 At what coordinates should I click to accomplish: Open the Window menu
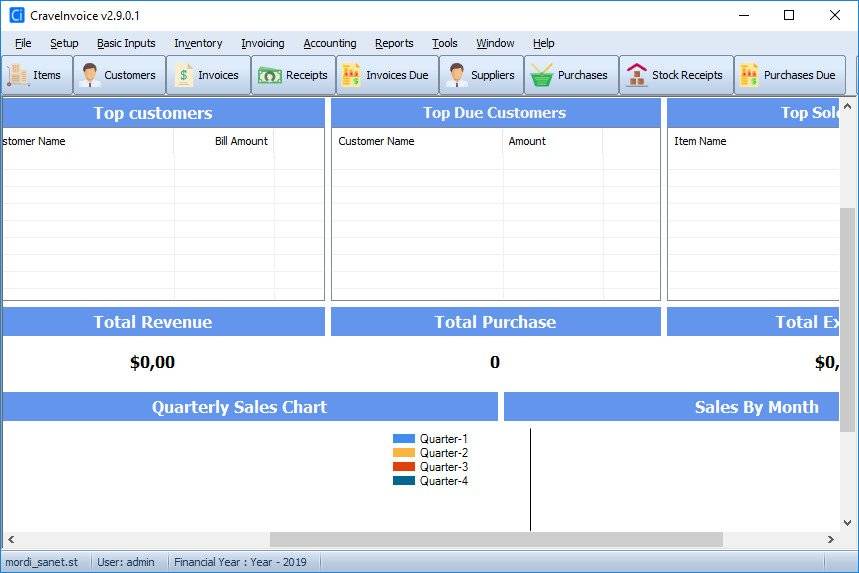click(495, 43)
